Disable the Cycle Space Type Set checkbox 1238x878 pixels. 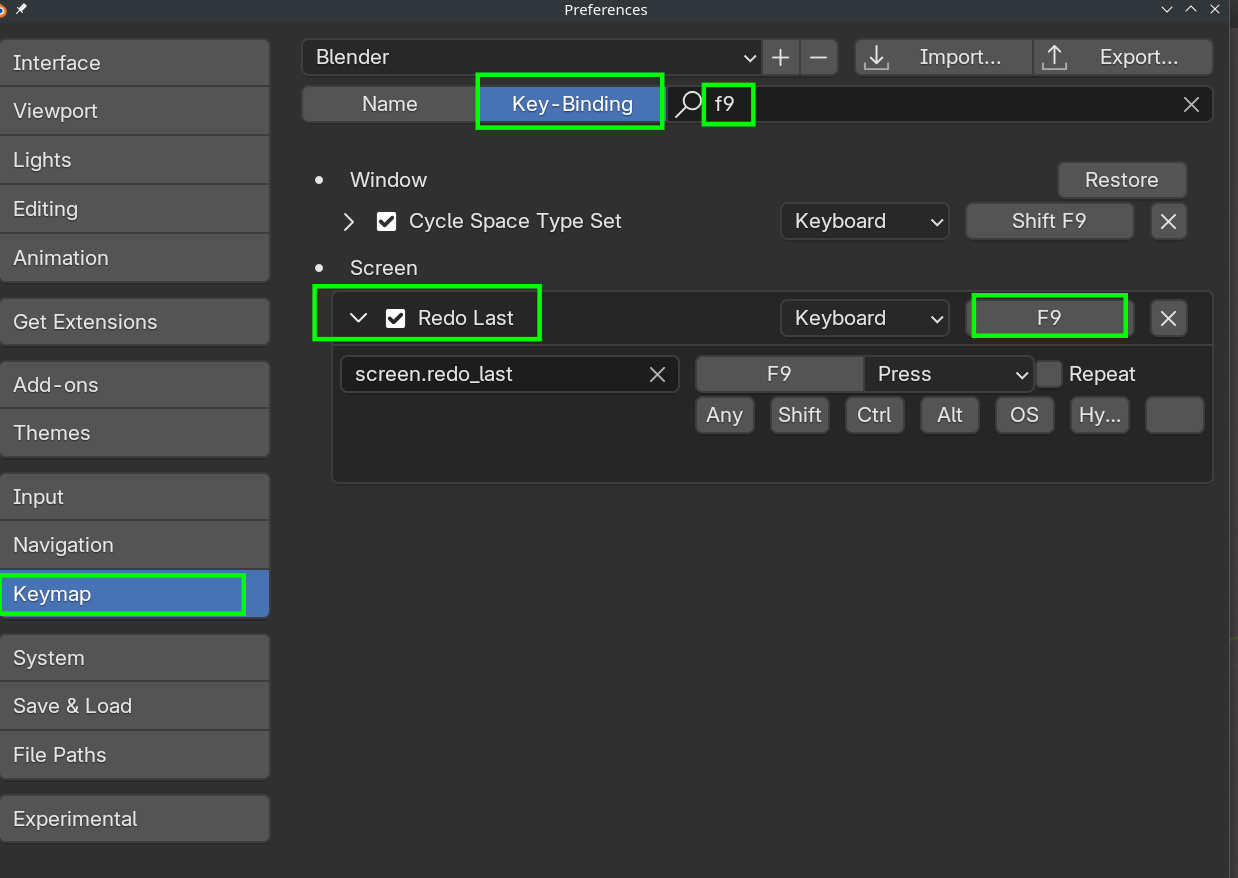point(387,221)
